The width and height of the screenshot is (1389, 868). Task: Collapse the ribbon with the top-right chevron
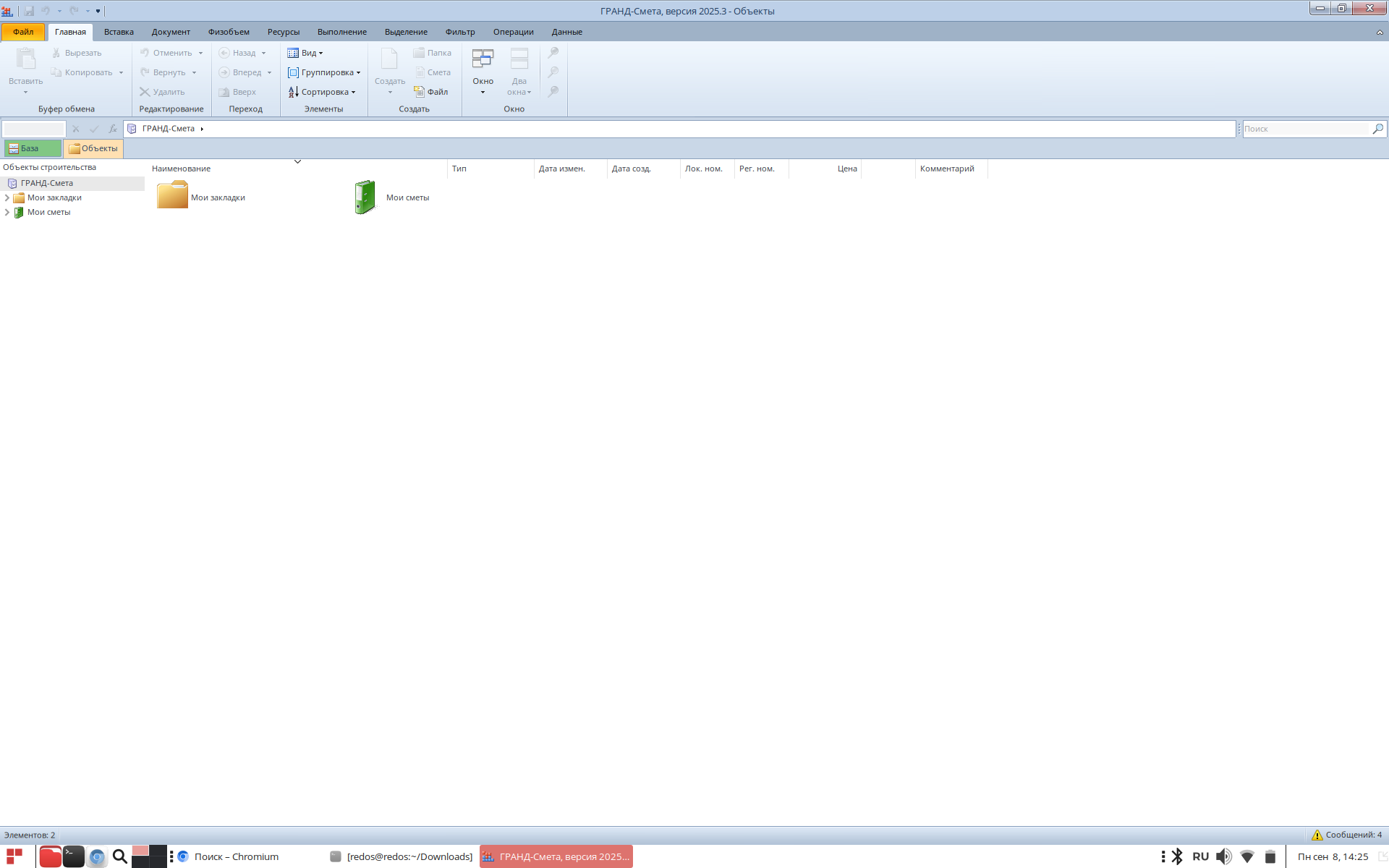[x=1379, y=33]
